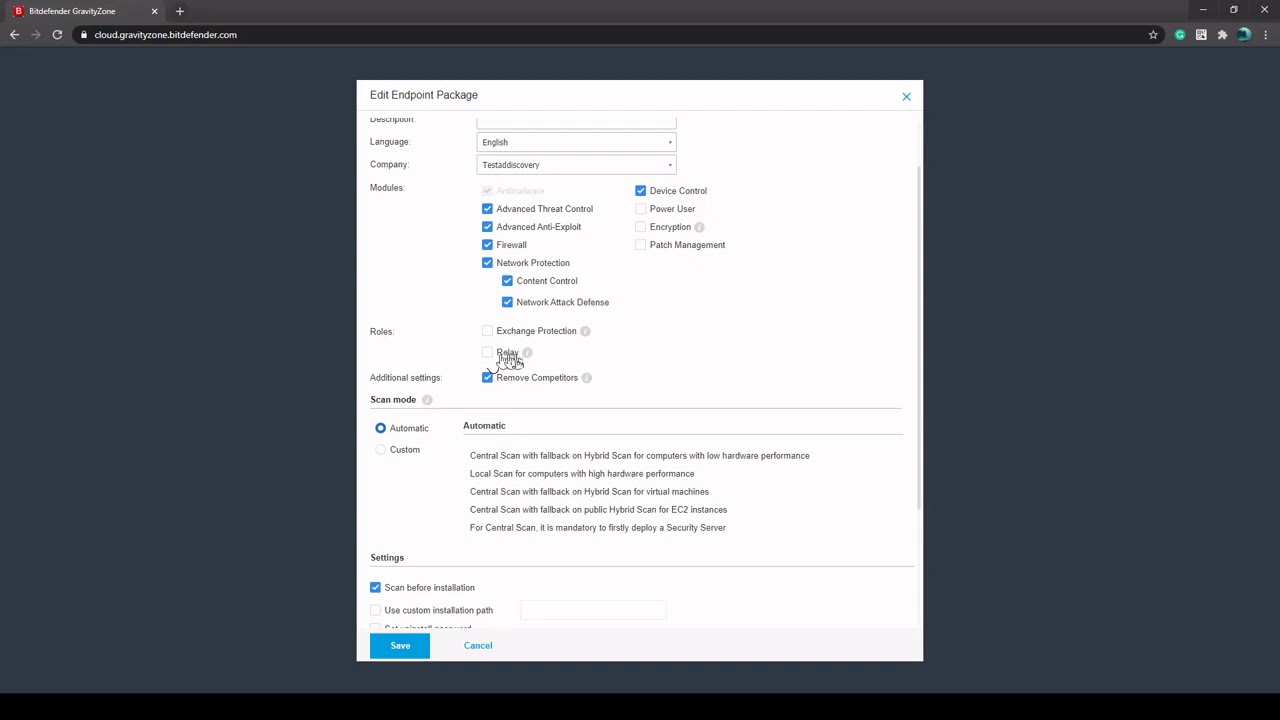The width and height of the screenshot is (1280, 720).
Task: Enable the Encryption module
Action: pos(640,227)
